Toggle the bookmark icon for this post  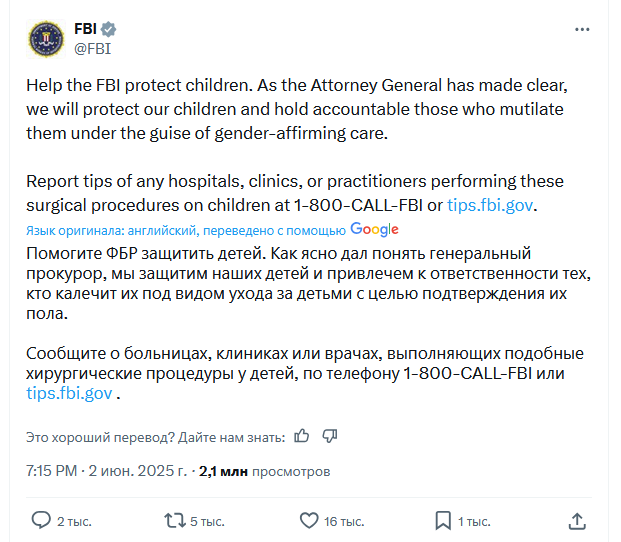443,521
